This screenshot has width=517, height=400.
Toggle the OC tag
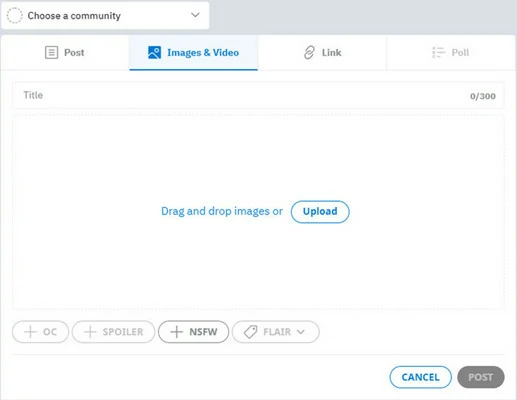[x=40, y=332]
